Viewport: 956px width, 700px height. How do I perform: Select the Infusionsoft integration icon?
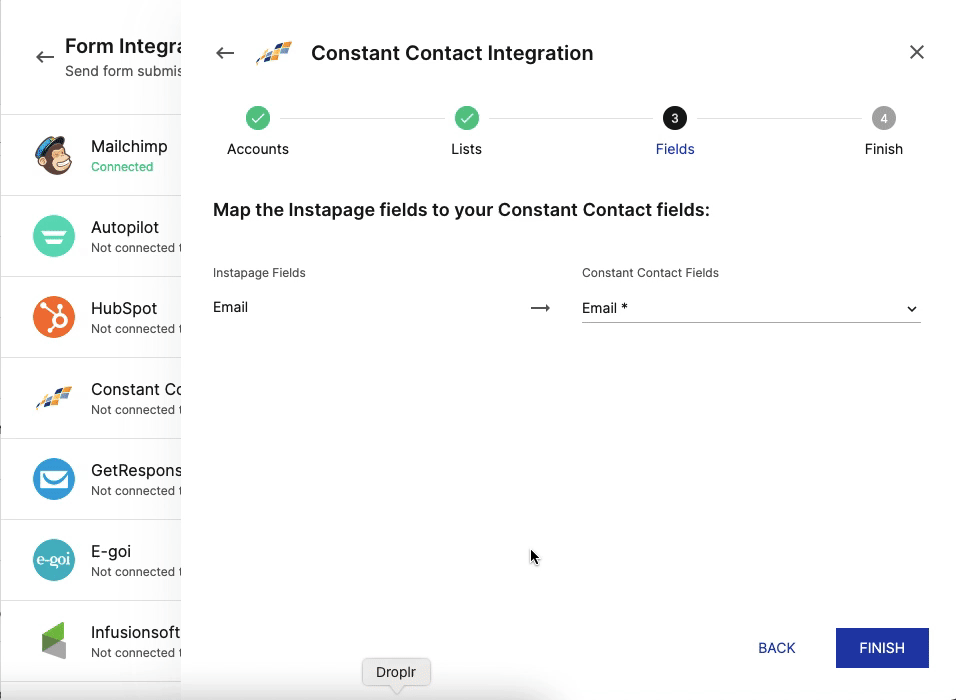coord(54,641)
